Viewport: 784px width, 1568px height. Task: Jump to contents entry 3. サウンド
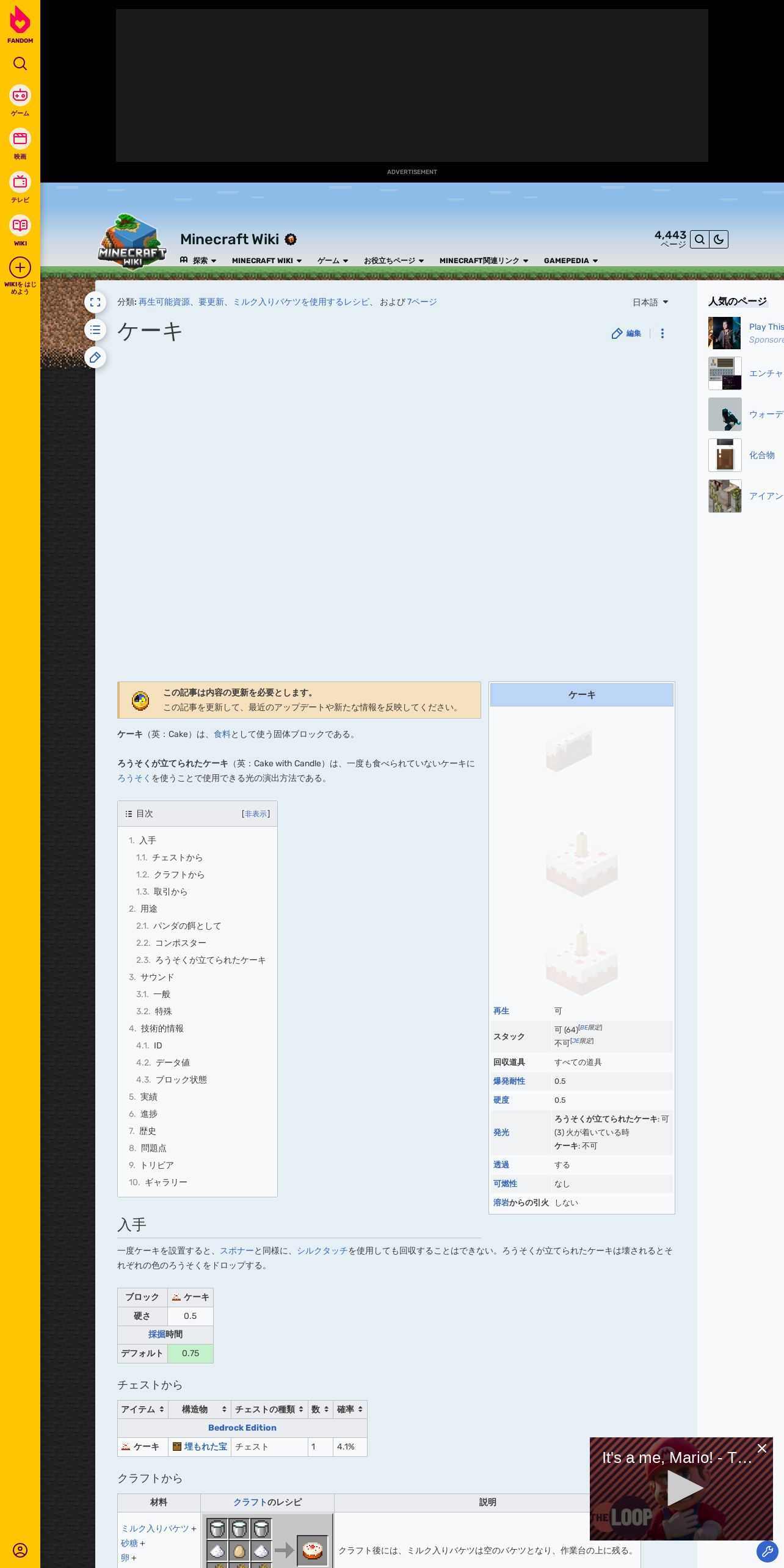click(x=151, y=977)
